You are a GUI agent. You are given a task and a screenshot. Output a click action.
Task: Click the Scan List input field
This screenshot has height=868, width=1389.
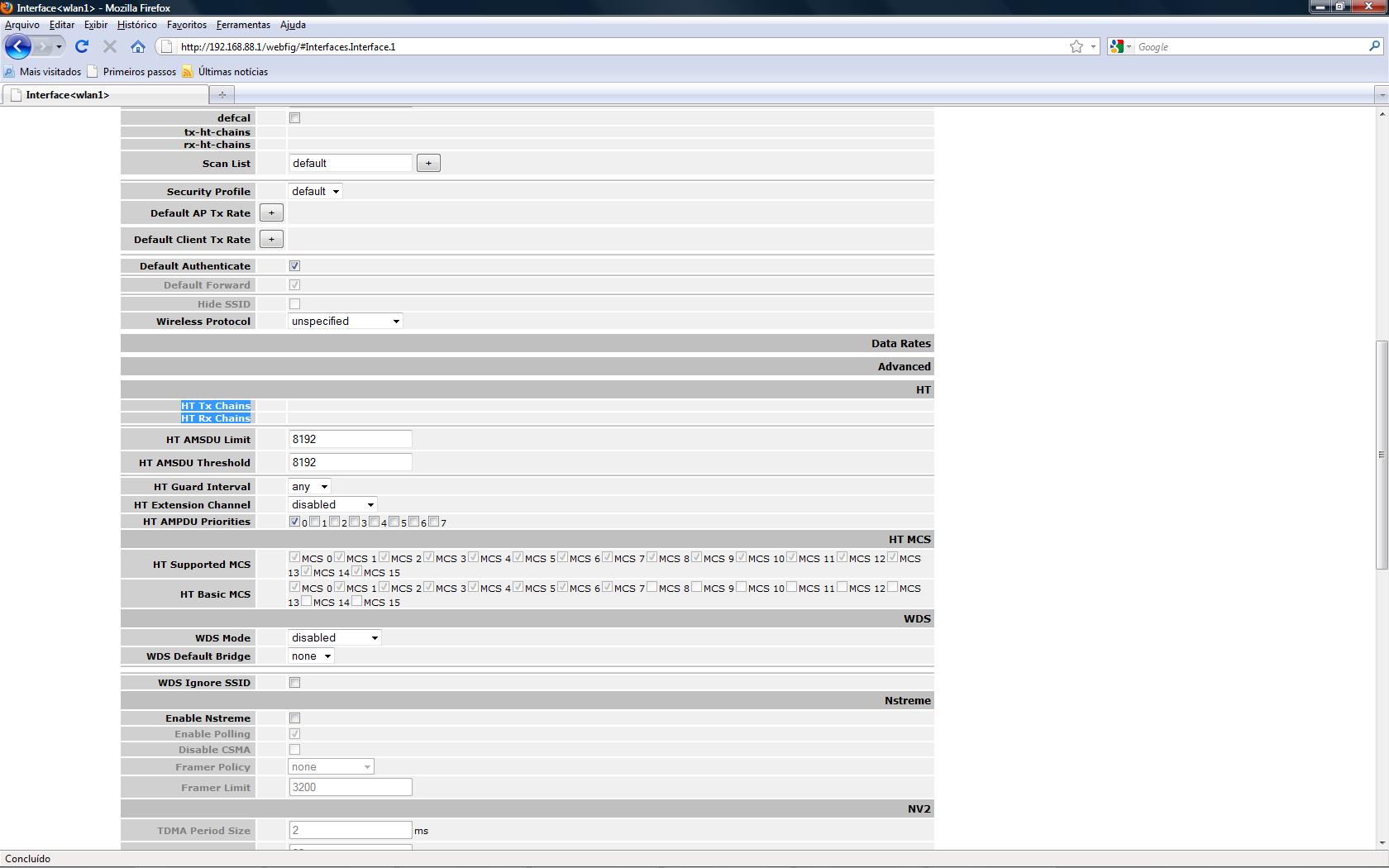351,163
